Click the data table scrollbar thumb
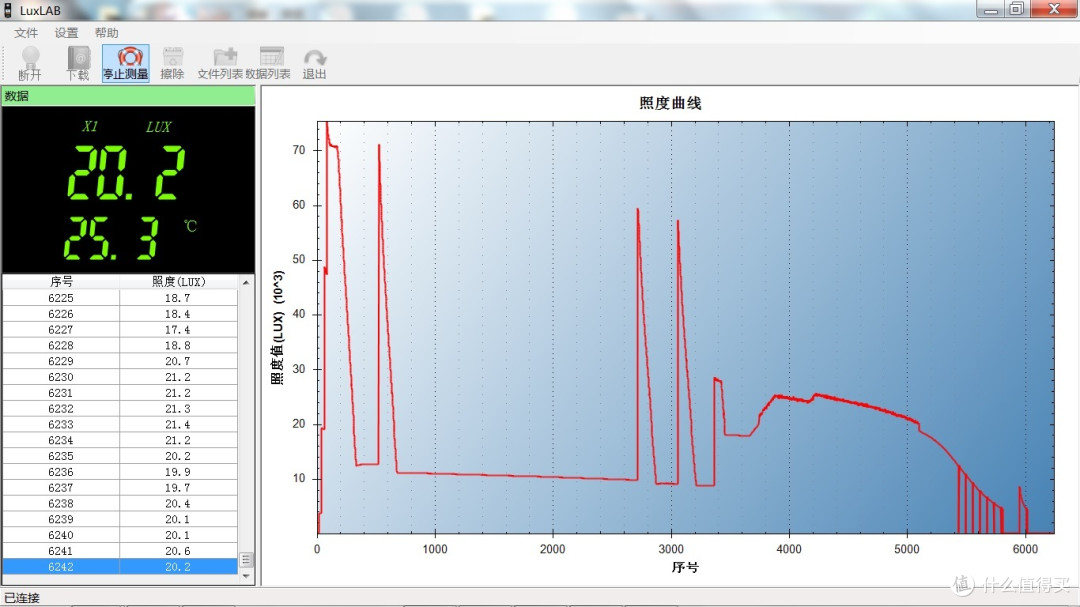 [246, 559]
